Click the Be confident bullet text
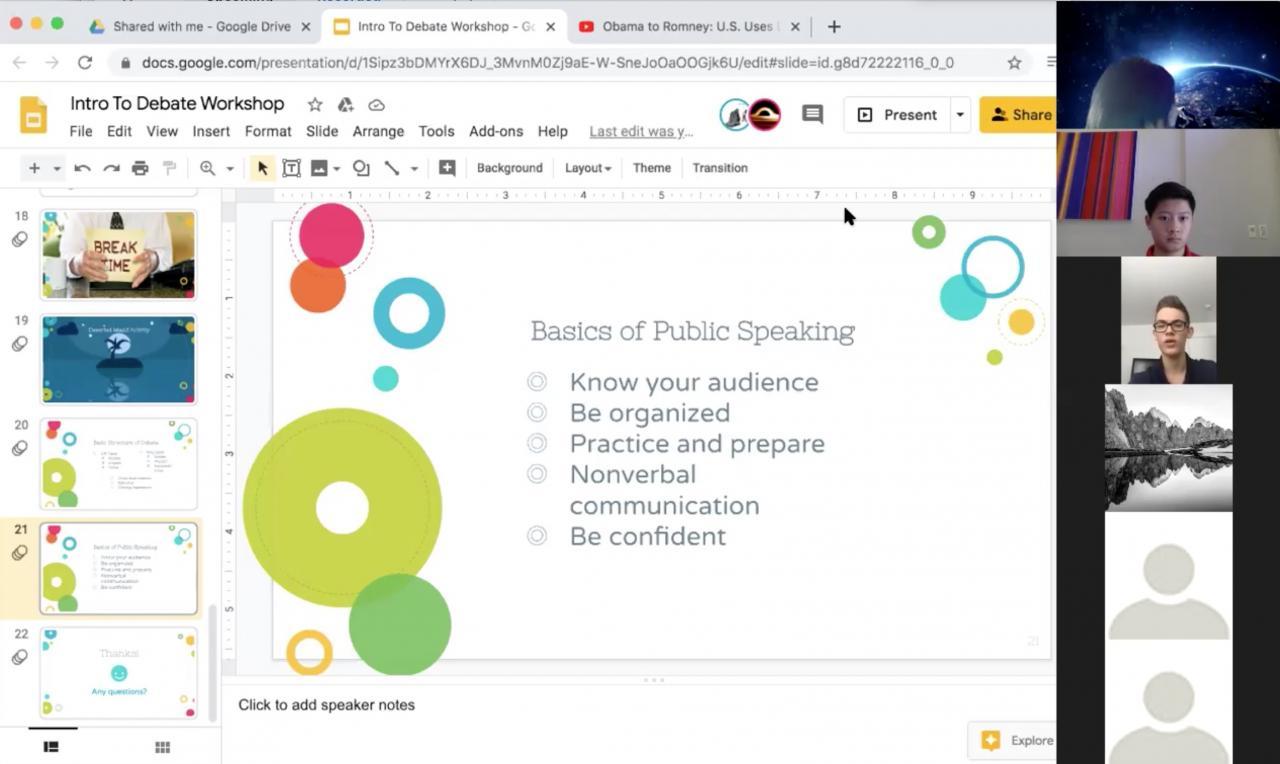The height and width of the screenshot is (764, 1280). click(x=648, y=536)
